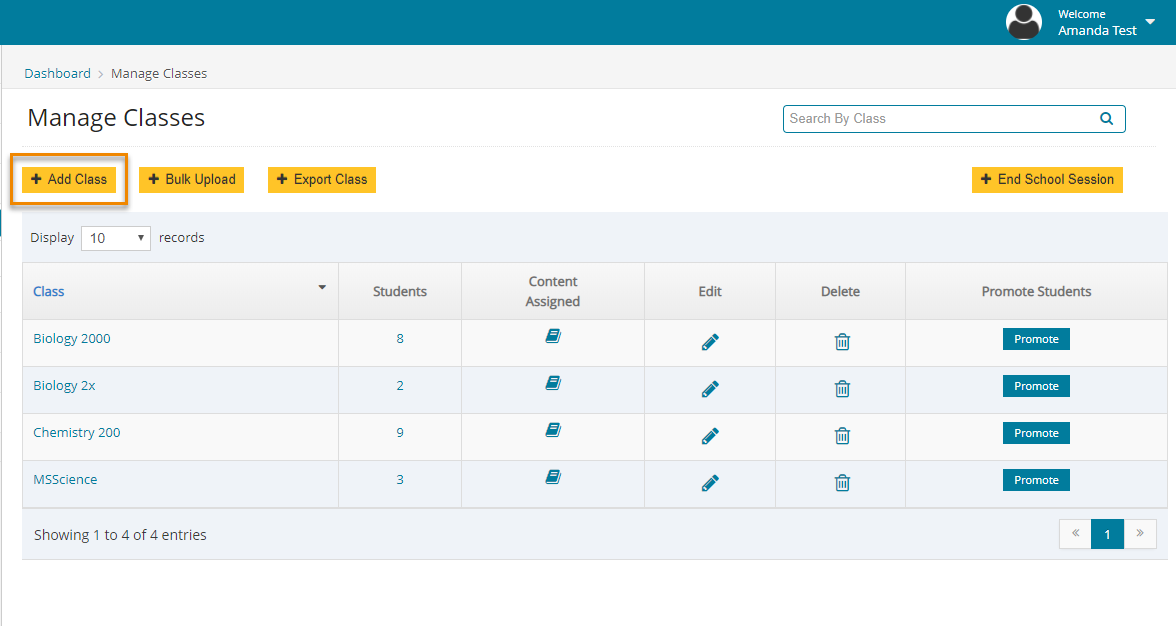Click the pencil icon for MSScience
1176x626 pixels.
click(710, 483)
